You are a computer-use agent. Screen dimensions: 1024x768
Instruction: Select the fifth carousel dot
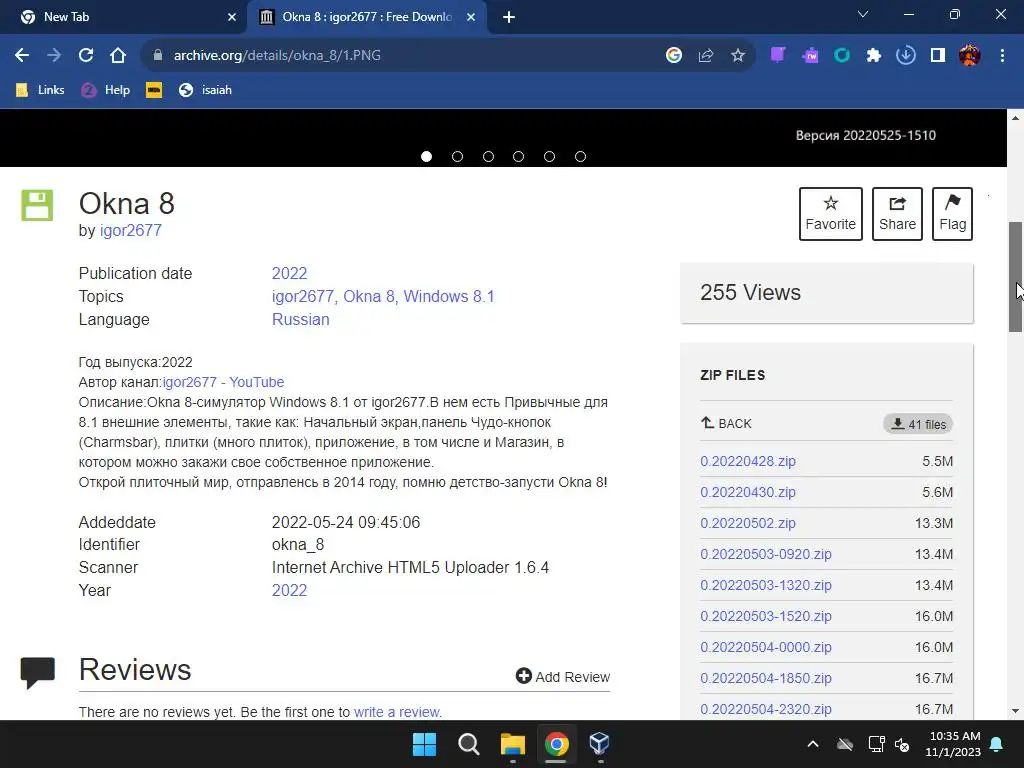point(549,157)
